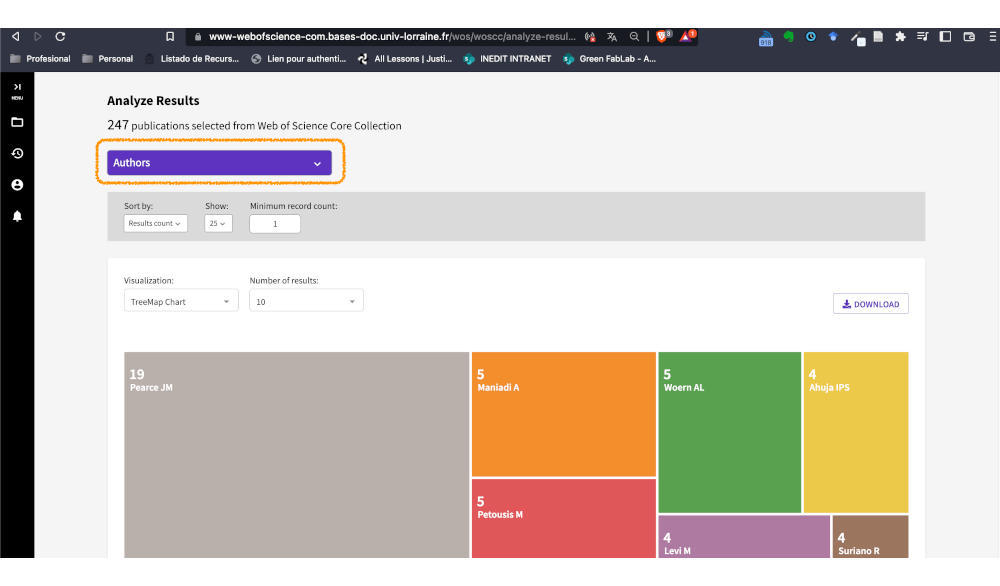Change the Show 25 dropdown

[x=218, y=224]
